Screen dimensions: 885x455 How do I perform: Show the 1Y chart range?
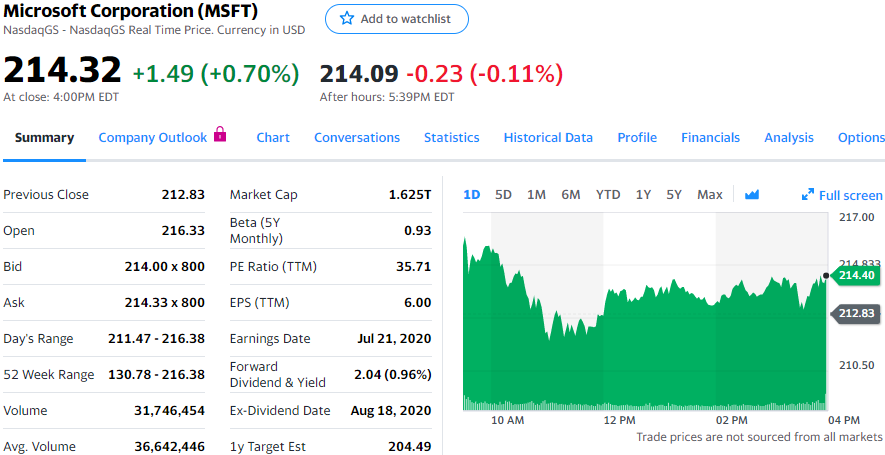point(644,195)
